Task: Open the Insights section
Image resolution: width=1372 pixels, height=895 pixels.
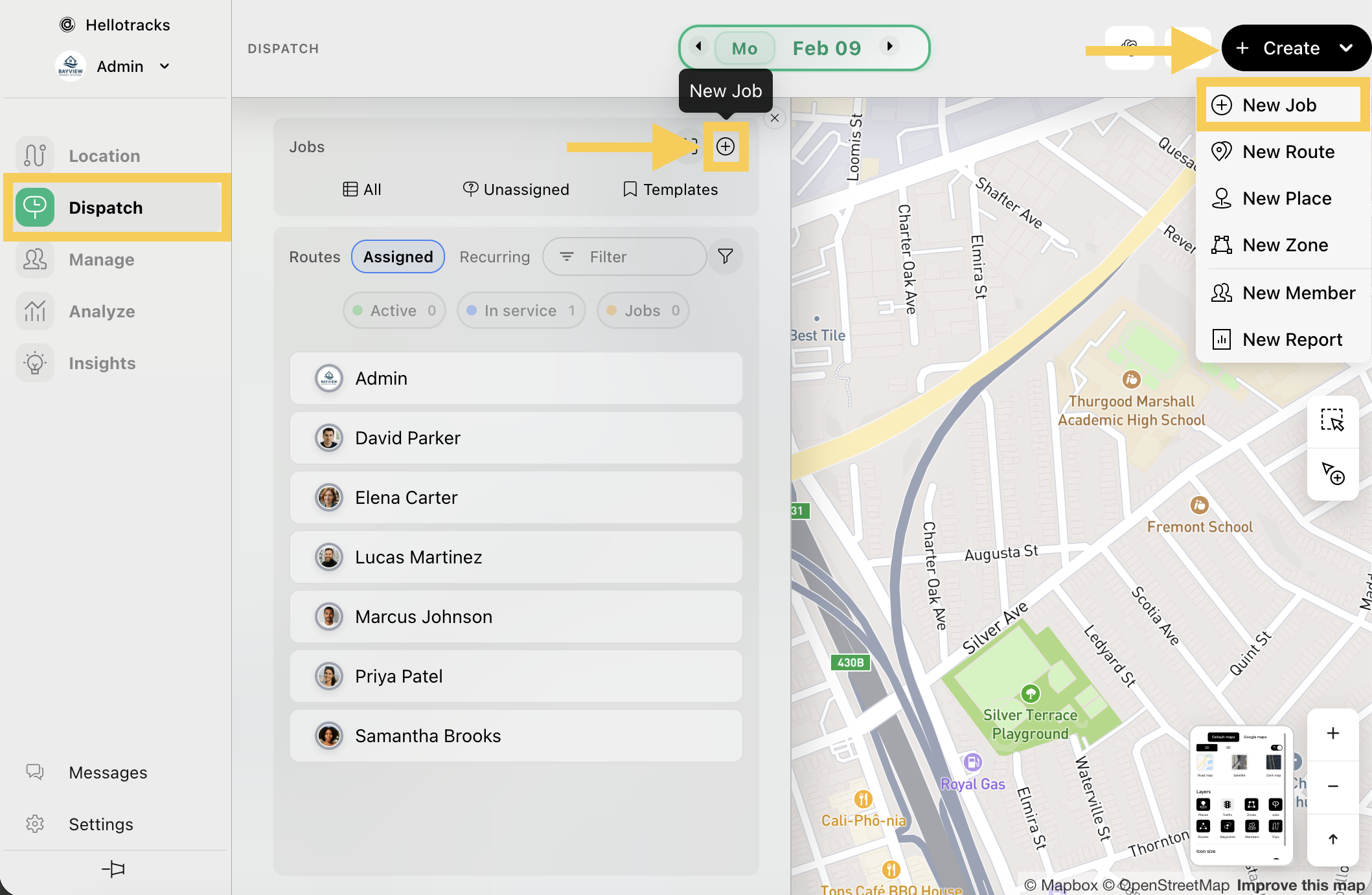Action: click(102, 363)
